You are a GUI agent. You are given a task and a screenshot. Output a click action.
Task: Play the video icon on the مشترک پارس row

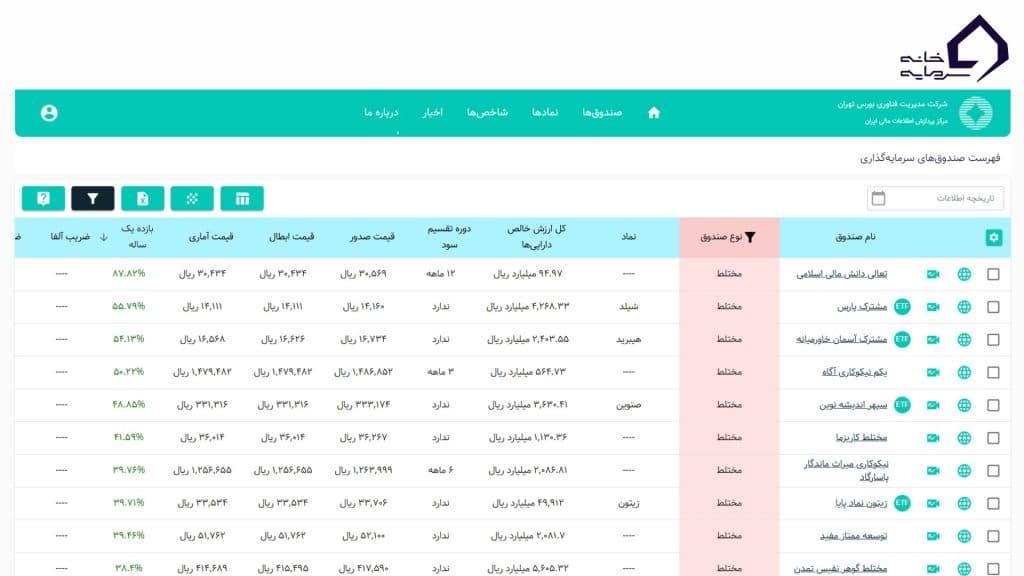tap(933, 305)
